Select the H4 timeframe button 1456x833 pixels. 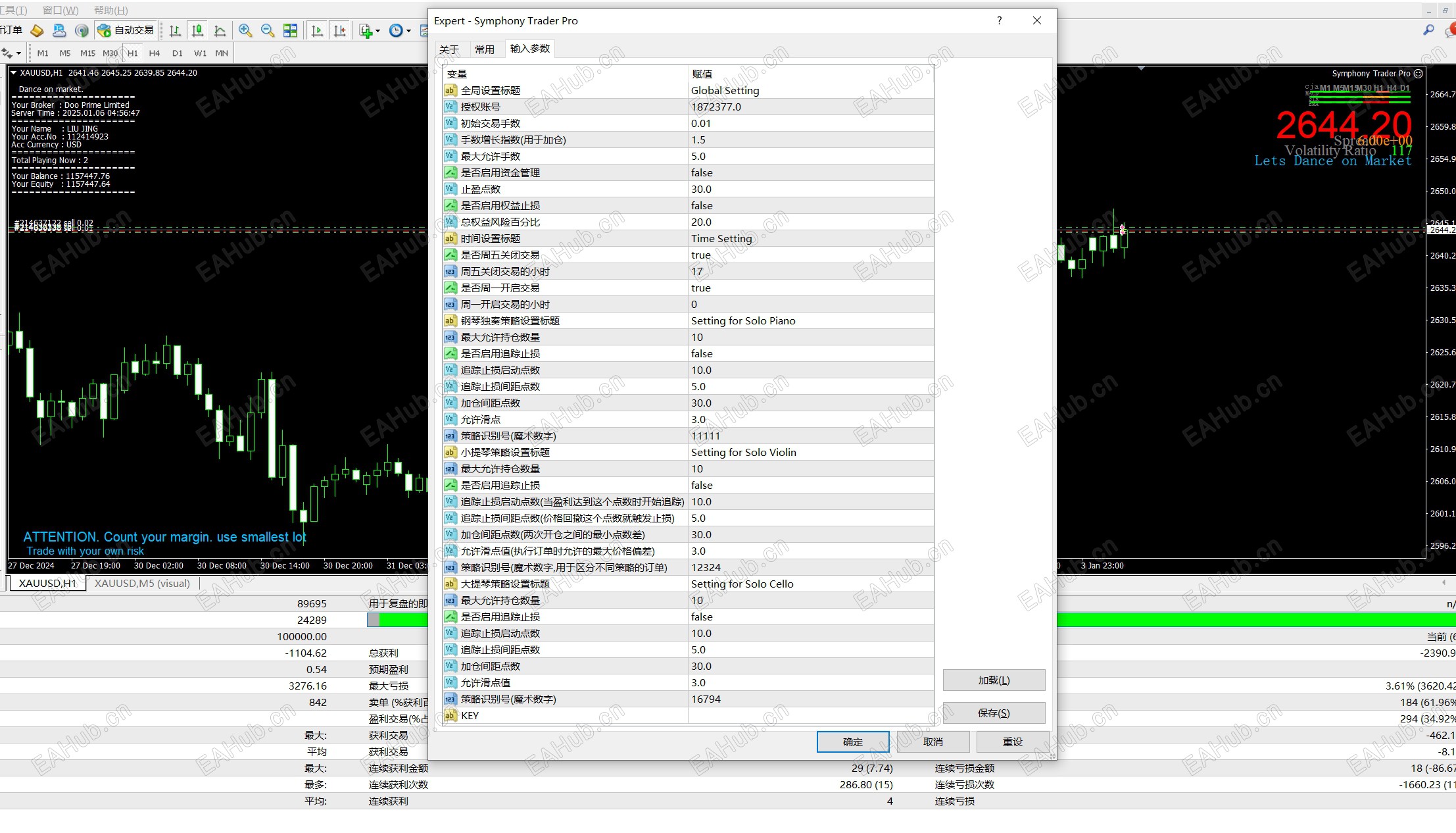(155, 53)
